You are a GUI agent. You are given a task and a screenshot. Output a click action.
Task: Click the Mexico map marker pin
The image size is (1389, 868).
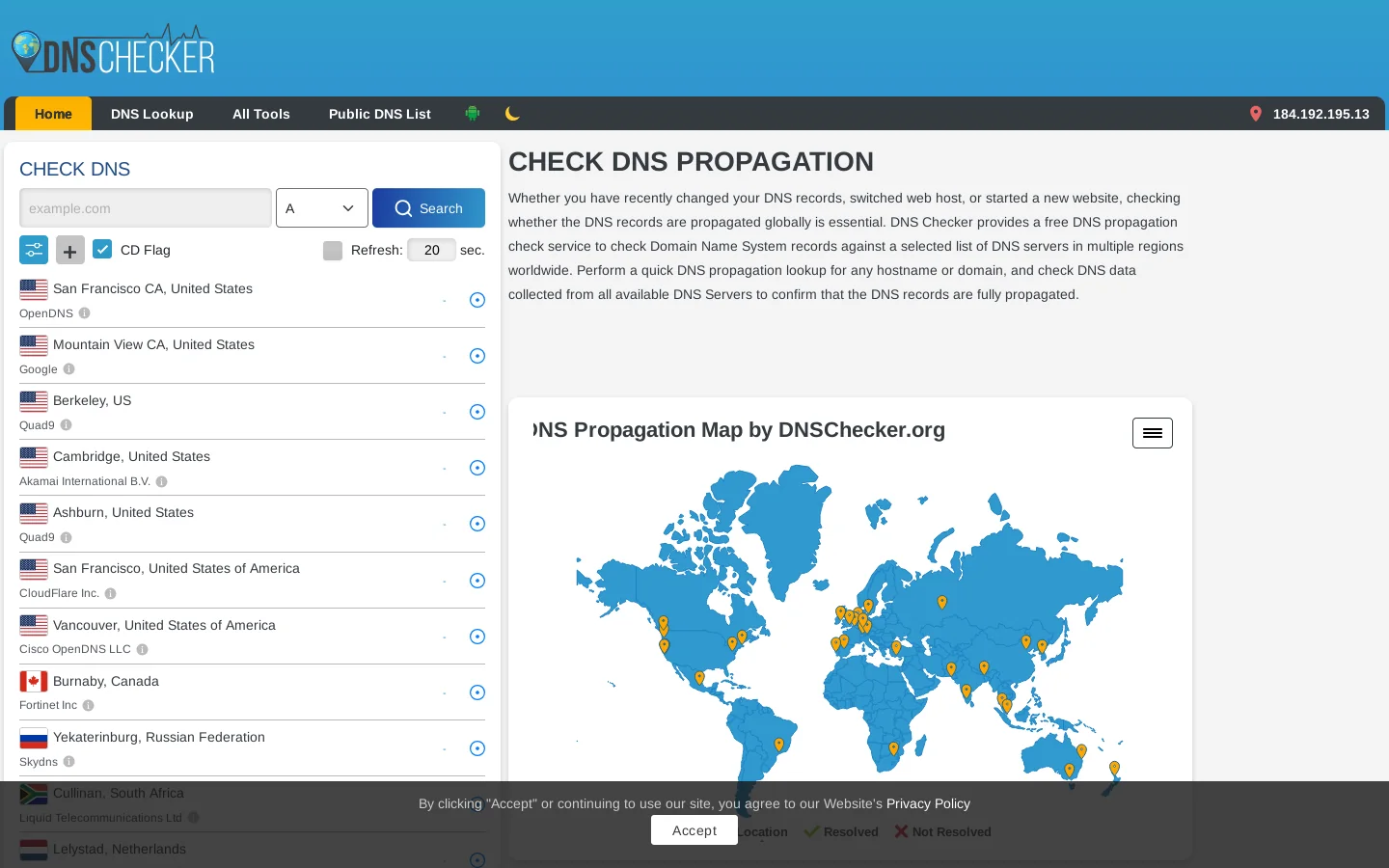click(x=699, y=678)
